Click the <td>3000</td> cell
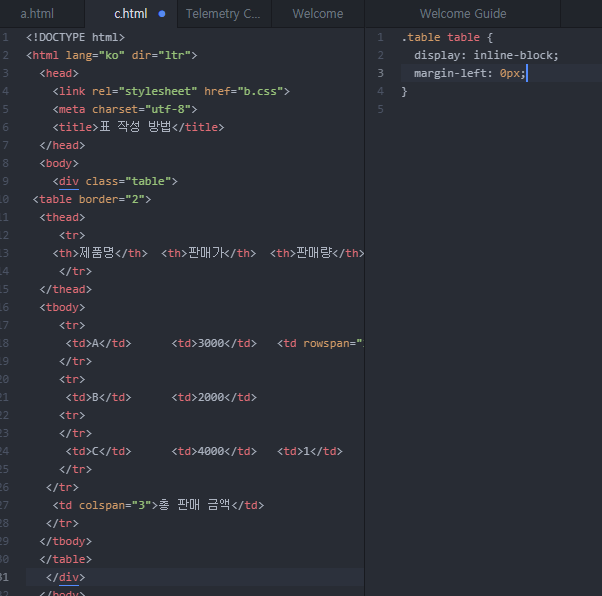 (x=214, y=343)
